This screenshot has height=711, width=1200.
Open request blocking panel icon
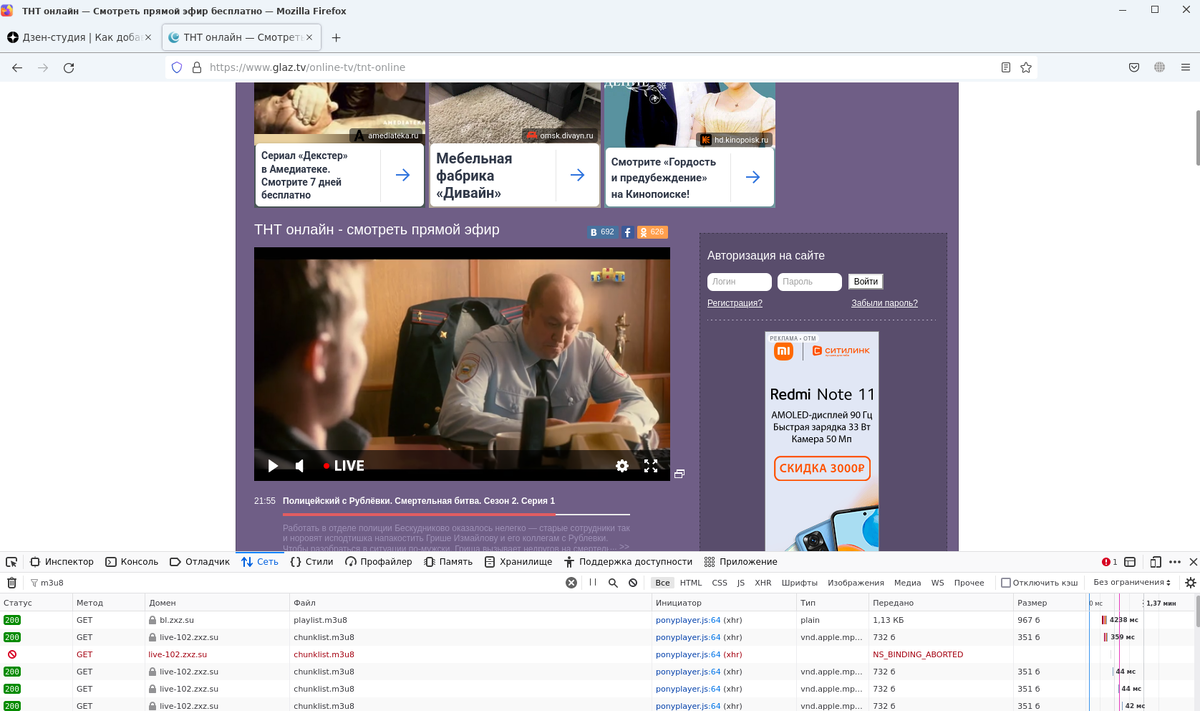click(x=633, y=582)
